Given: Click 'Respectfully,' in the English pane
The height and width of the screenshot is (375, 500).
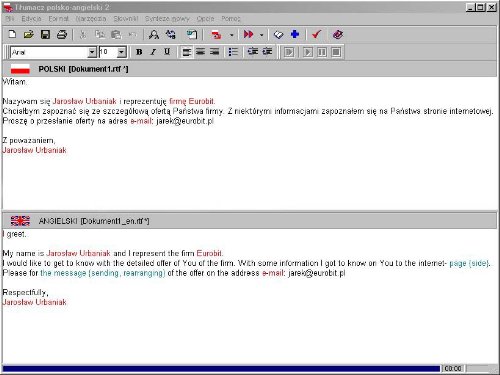Looking at the screenshot, I should (25, 293).
